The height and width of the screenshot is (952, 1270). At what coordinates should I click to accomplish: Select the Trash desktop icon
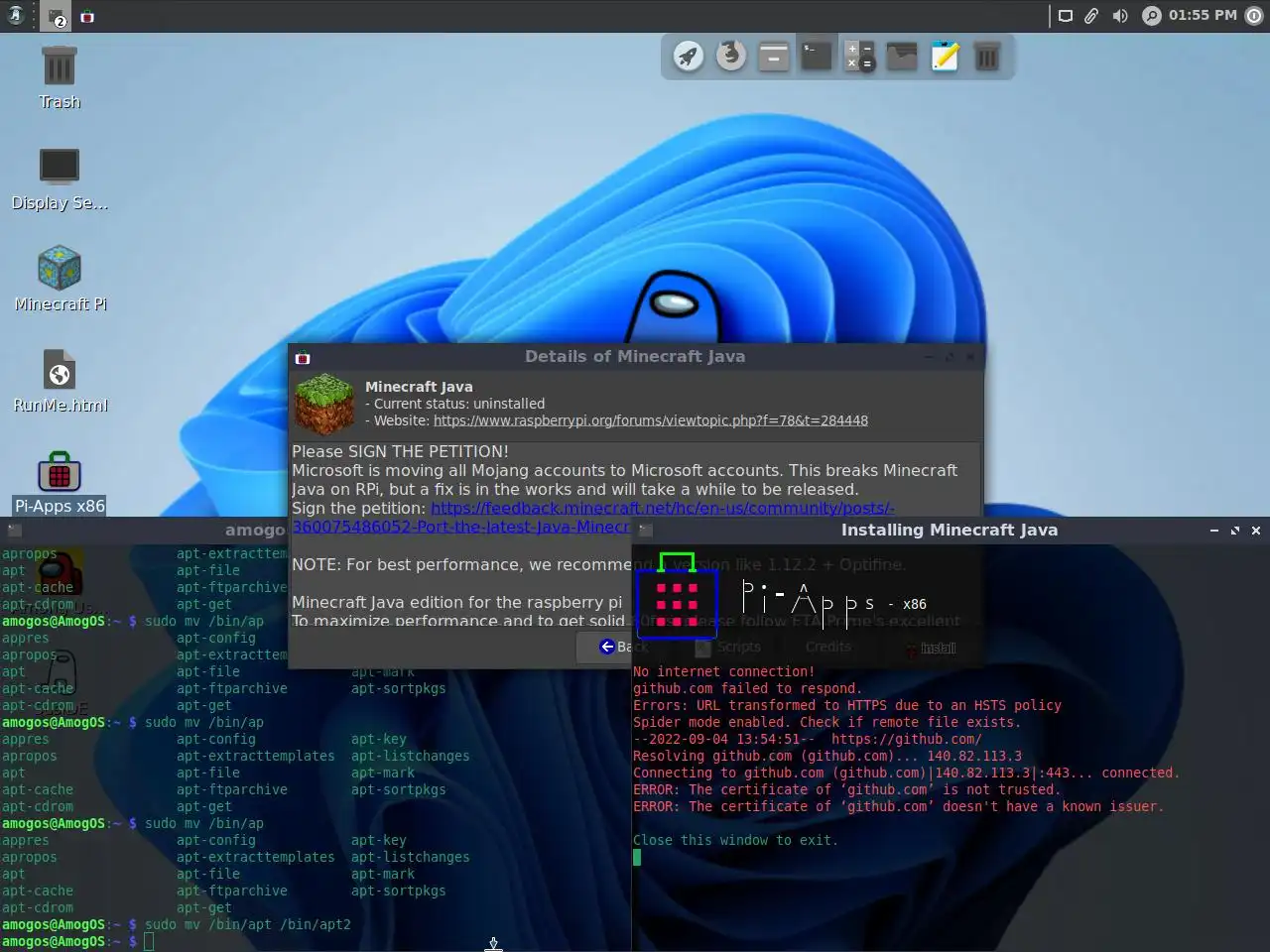pyautogui.click(x=60, y=77)
